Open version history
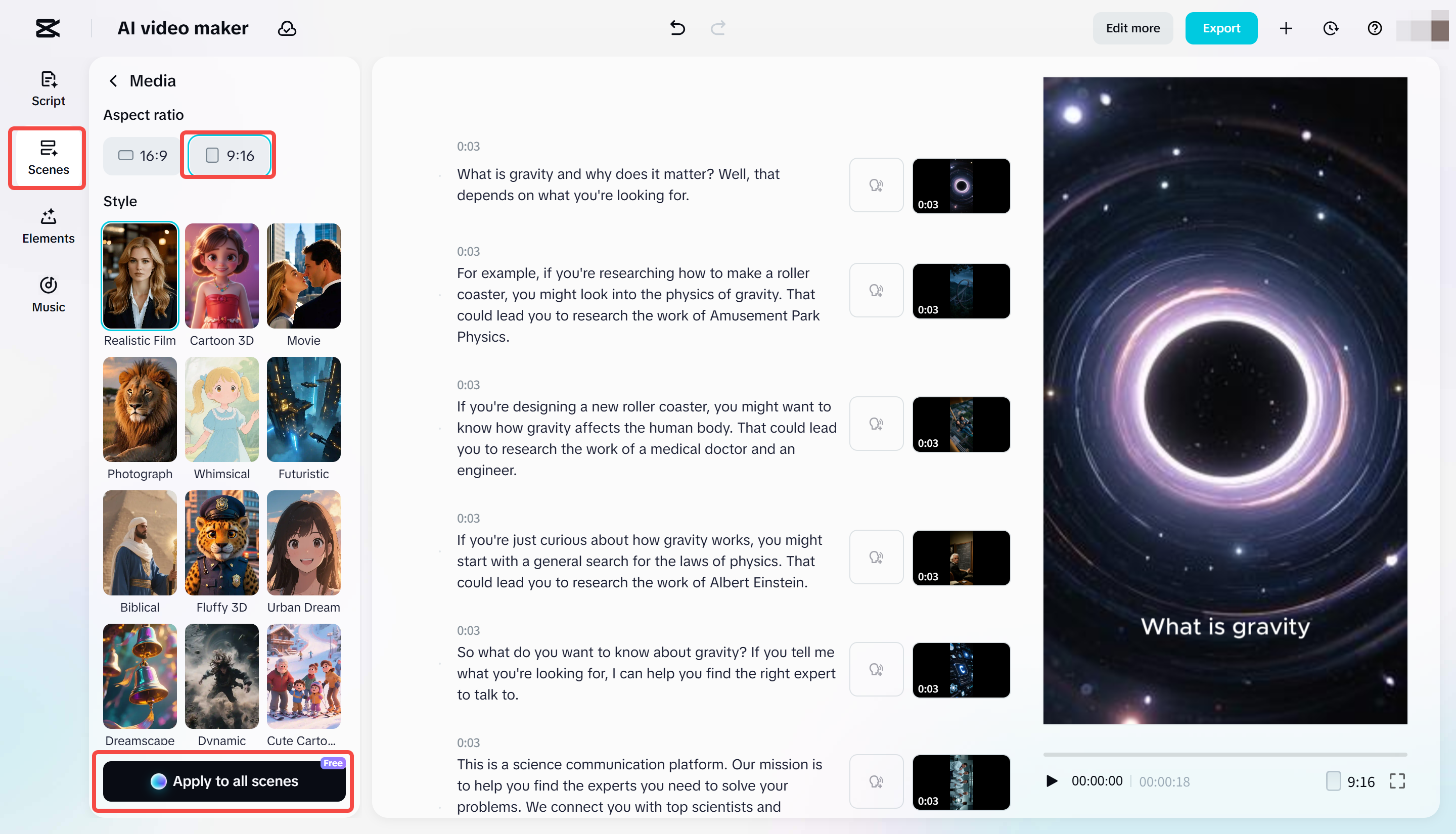Viewport: 1456px width, 834px height. 1331,28
